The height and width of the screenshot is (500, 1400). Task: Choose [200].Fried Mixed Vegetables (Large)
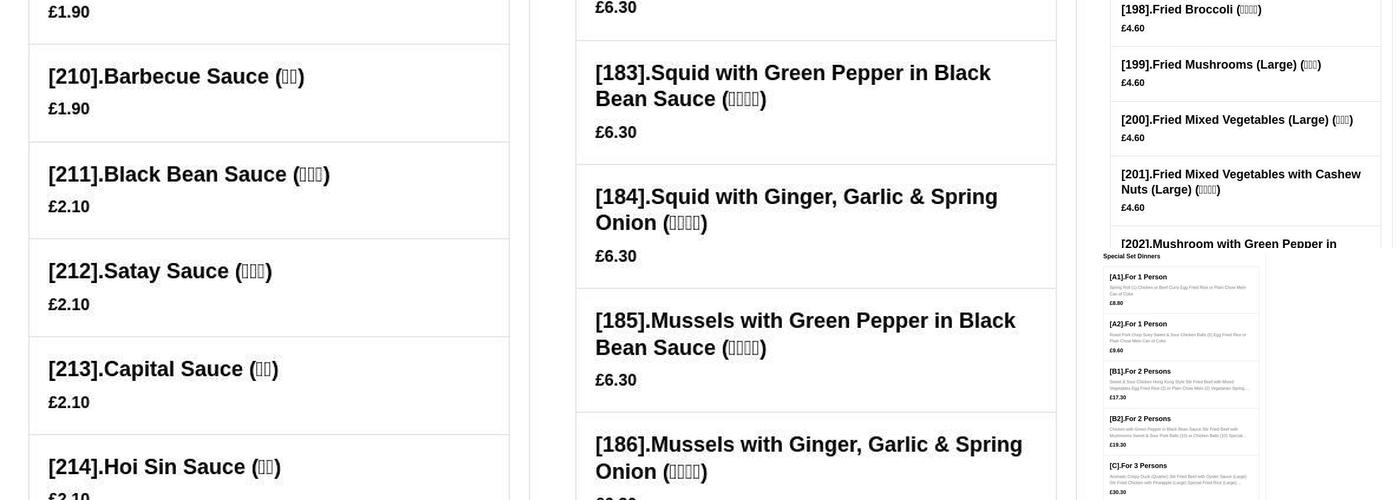pos(1245,129)
